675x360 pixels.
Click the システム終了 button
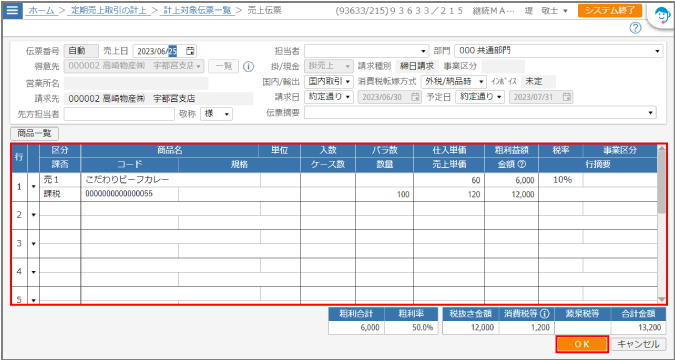click(610, 11)
